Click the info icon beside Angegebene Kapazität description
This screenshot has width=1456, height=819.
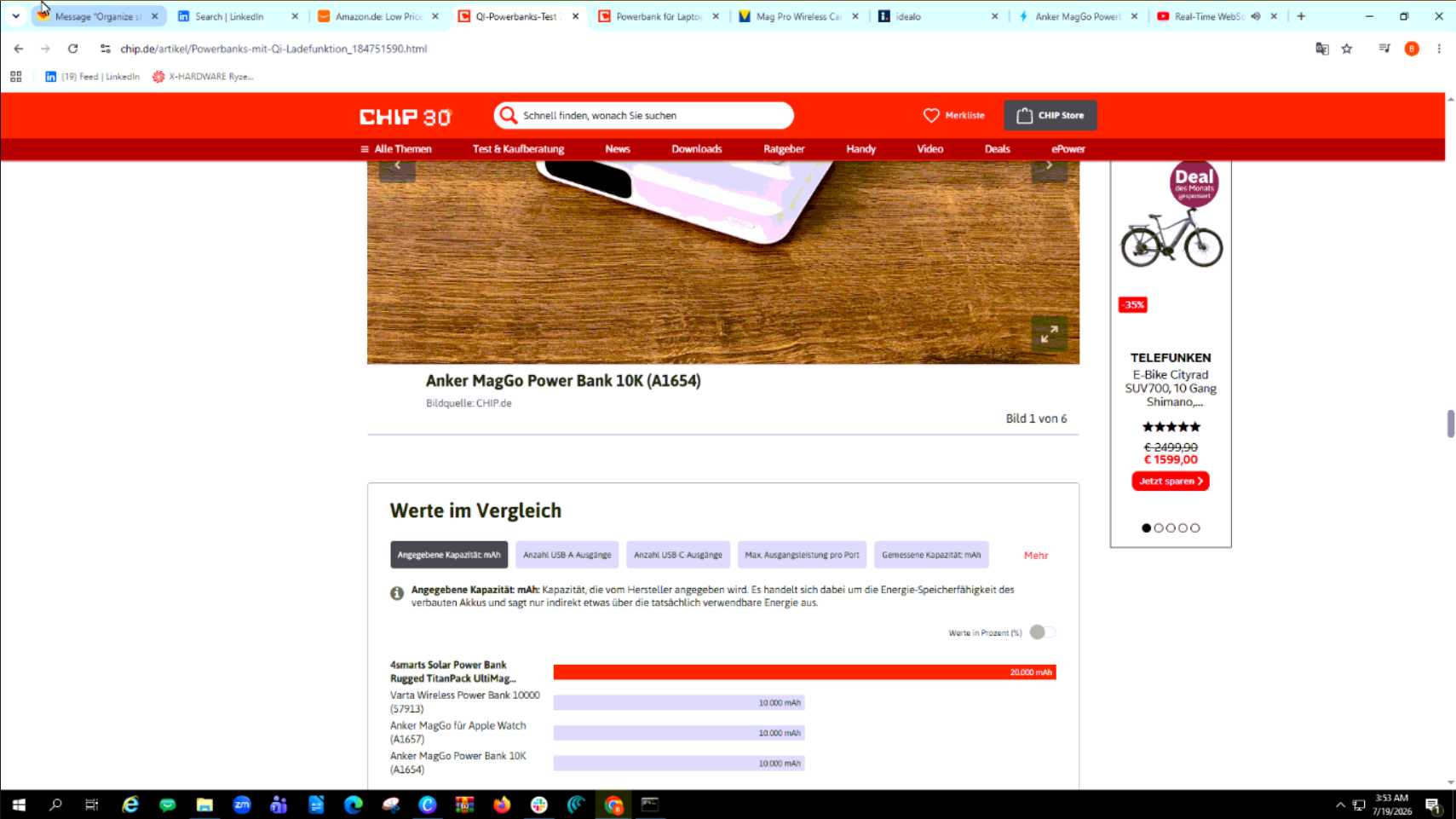tap(397, 593)
